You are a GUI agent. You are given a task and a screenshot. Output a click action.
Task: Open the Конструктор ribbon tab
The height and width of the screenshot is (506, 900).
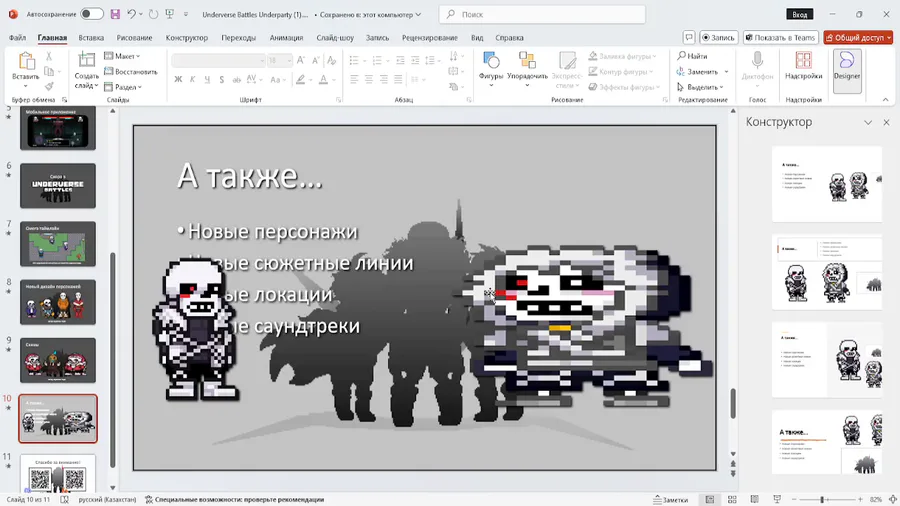(187, 37)
